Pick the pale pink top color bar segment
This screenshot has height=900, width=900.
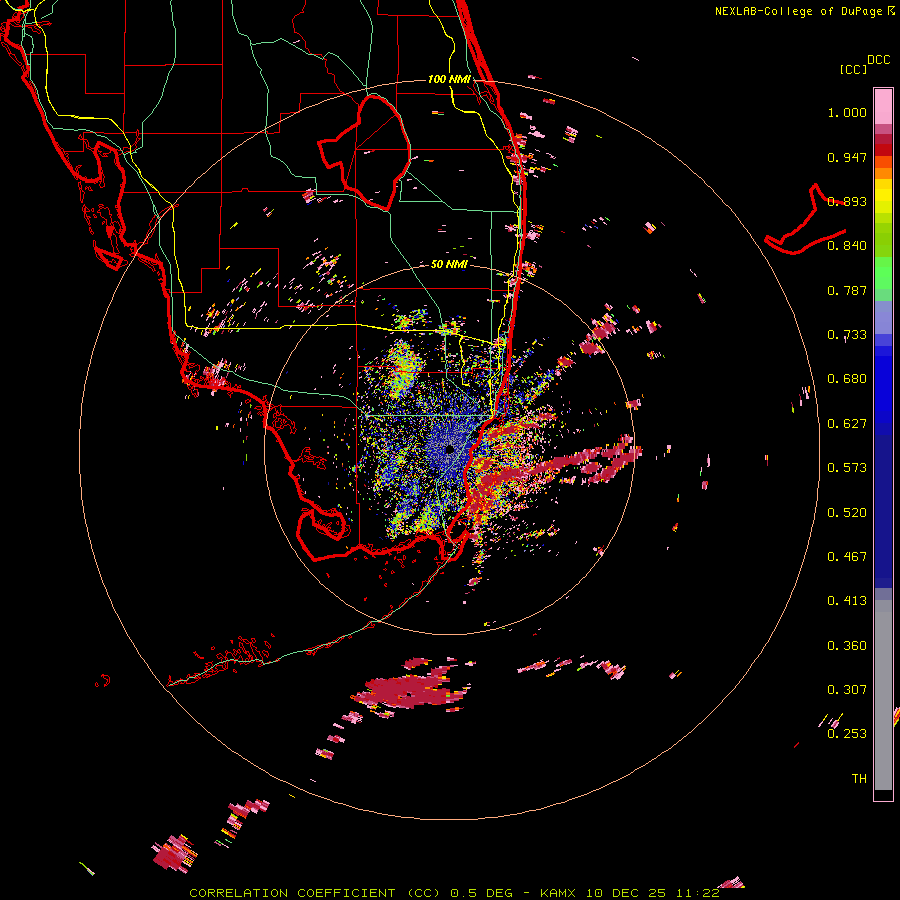(883, 106)
